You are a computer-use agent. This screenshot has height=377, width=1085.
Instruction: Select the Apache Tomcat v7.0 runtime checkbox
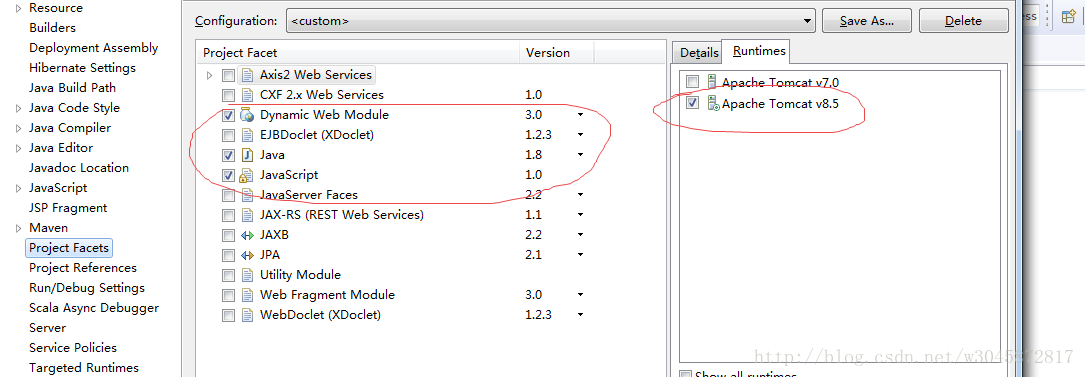click(x=693, y=82)
